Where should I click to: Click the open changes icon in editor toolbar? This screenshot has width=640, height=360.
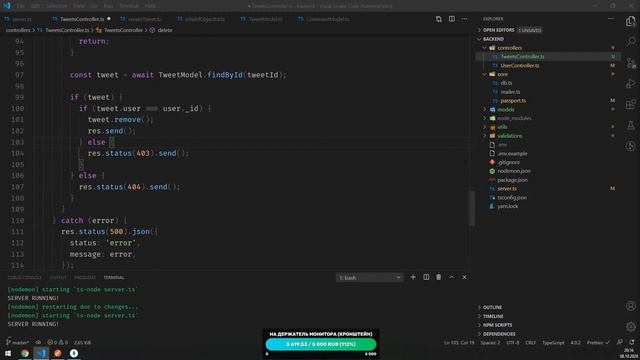pos(438,19)
